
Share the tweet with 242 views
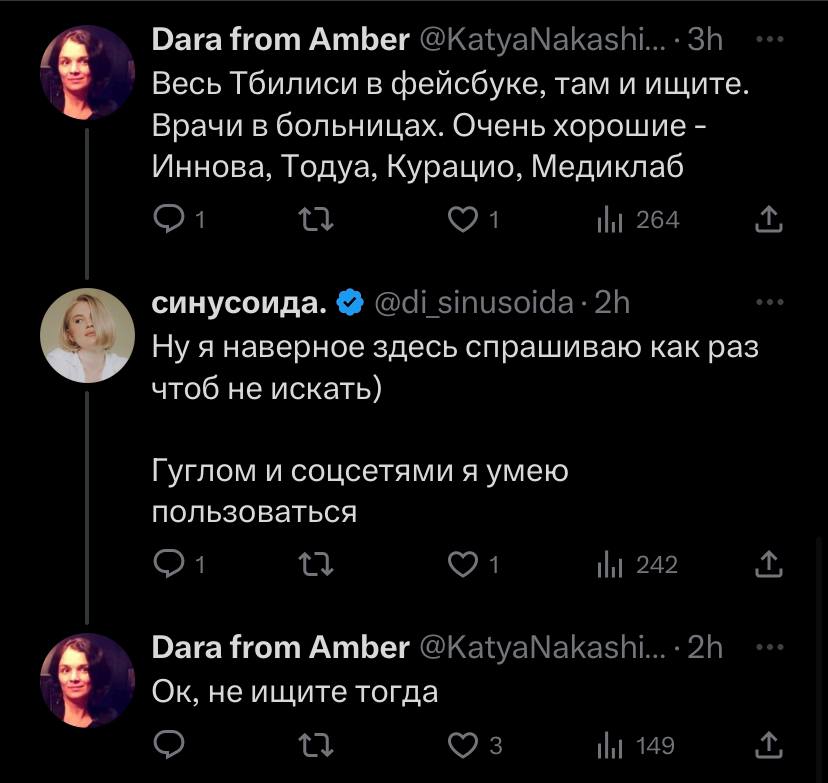coord(767,565)
